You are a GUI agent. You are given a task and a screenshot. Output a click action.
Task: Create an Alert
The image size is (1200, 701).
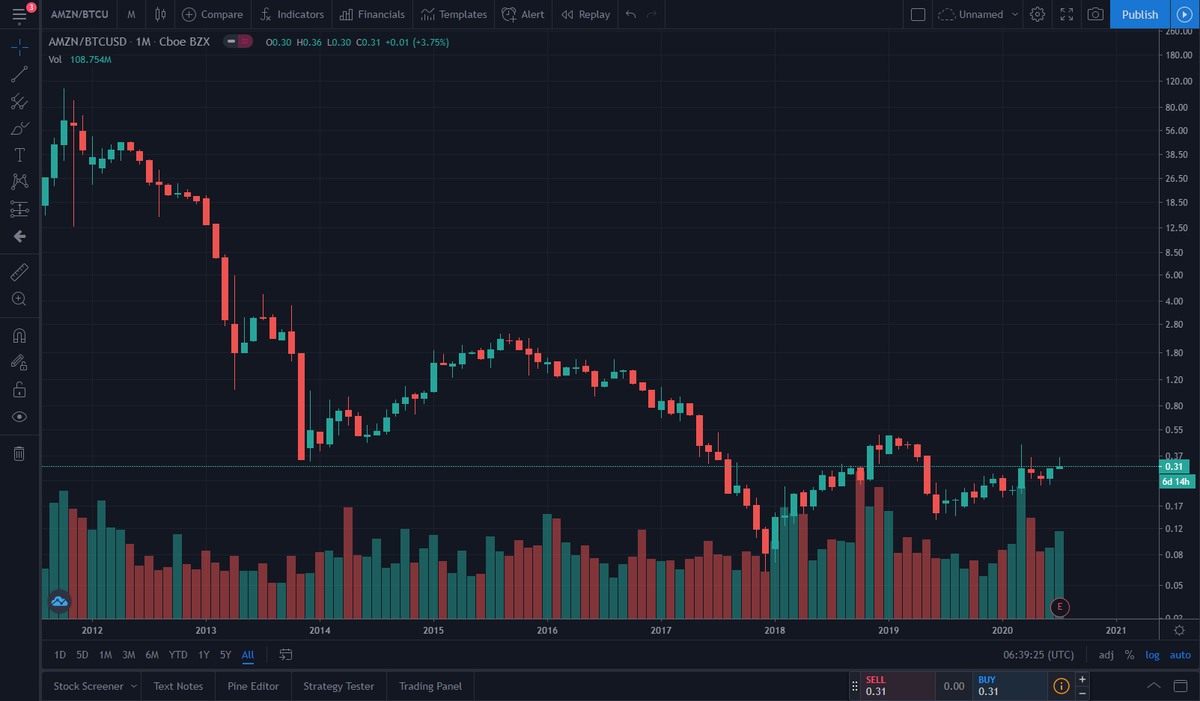click(523, 14)
